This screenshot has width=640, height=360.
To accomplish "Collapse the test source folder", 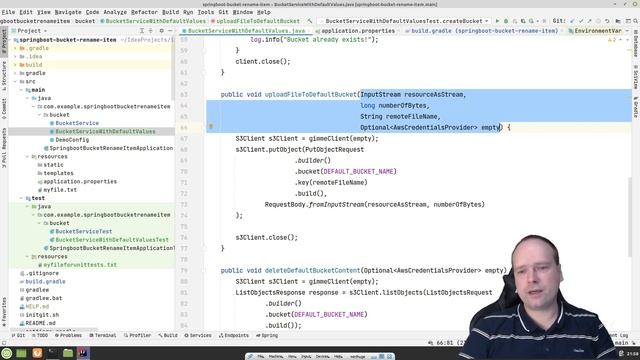I will point(22,198).
